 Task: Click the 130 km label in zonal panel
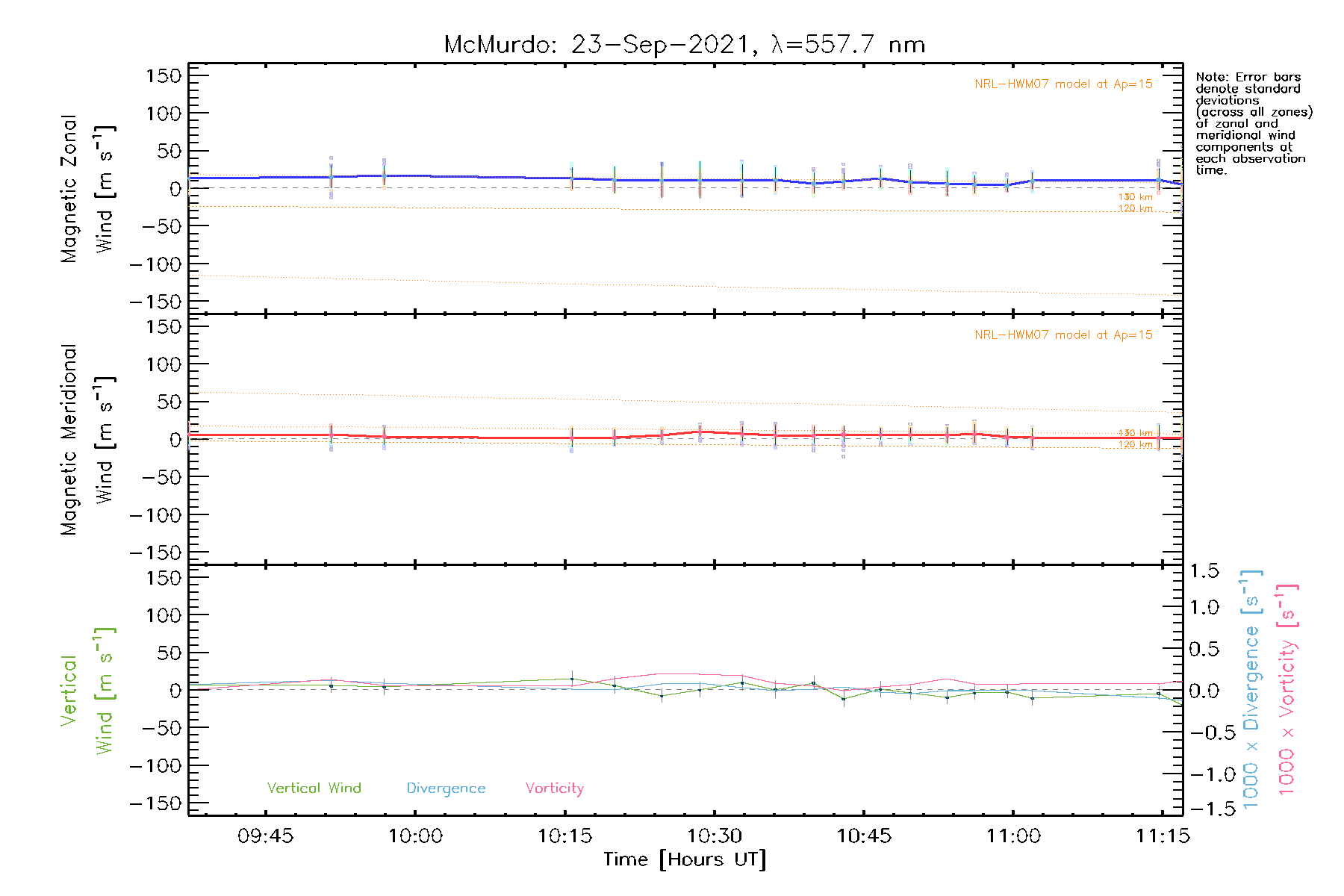(1135, 197)
